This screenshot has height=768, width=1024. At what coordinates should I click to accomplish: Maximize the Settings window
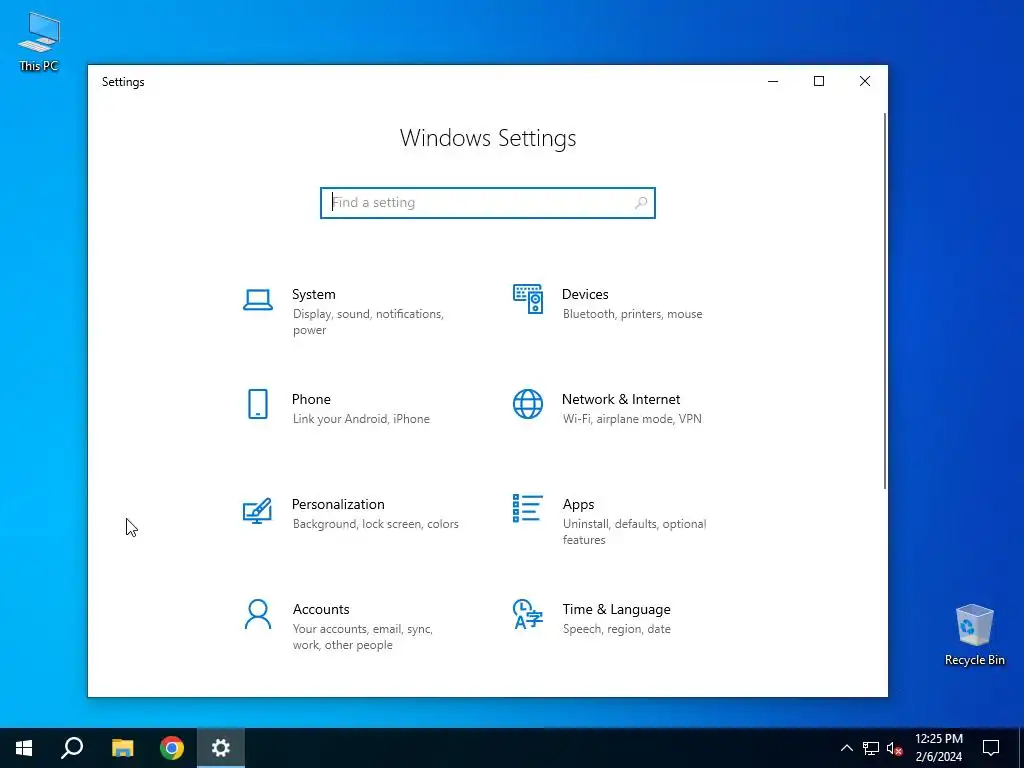coord(819,82)
